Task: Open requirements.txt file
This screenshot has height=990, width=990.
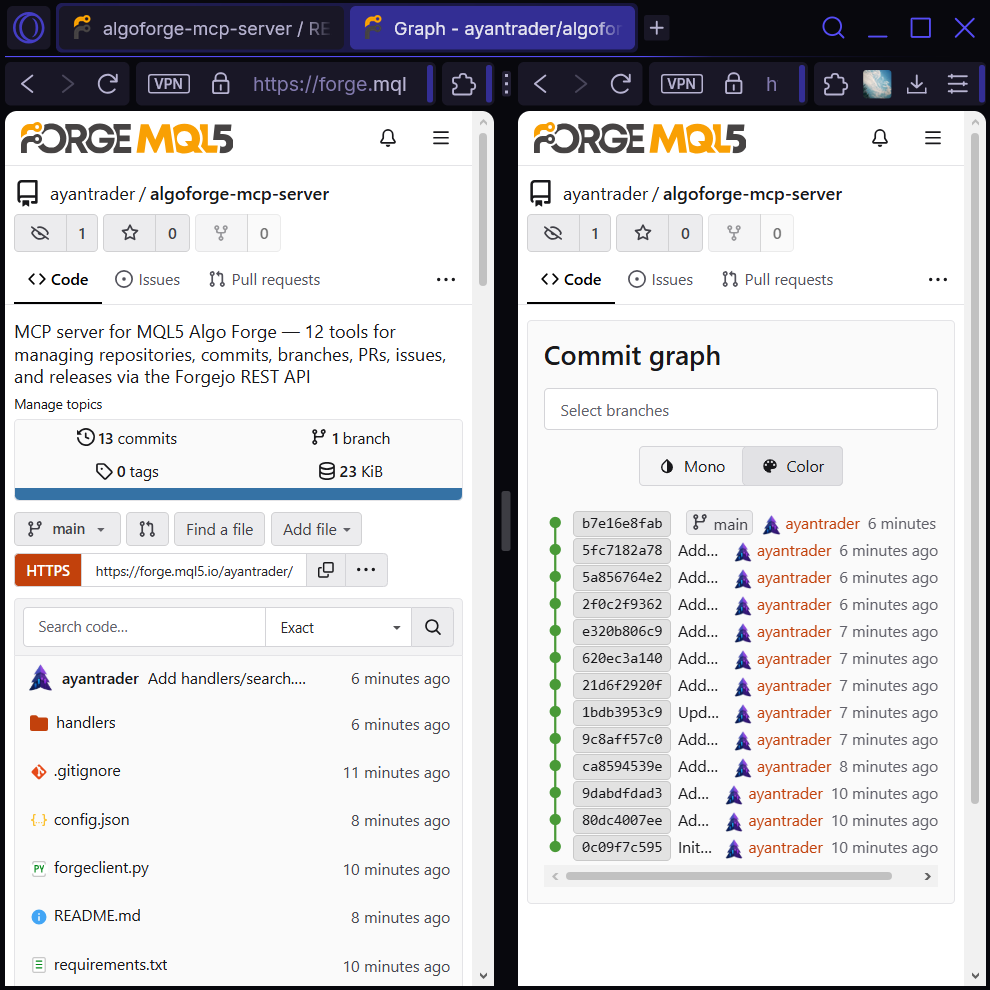Action: click(110, 965)
